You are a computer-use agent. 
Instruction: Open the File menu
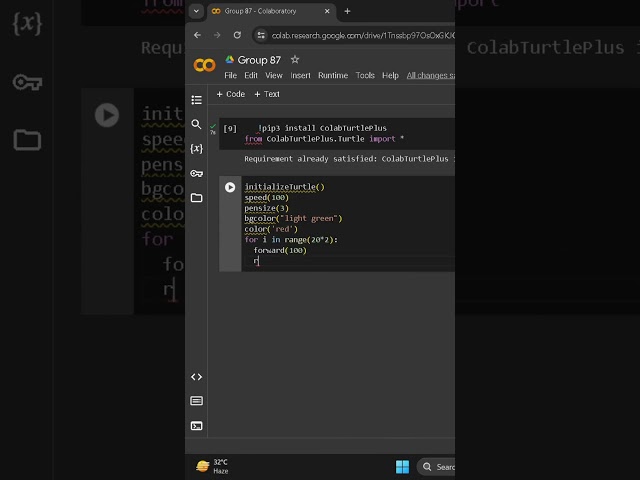[230, 76]
